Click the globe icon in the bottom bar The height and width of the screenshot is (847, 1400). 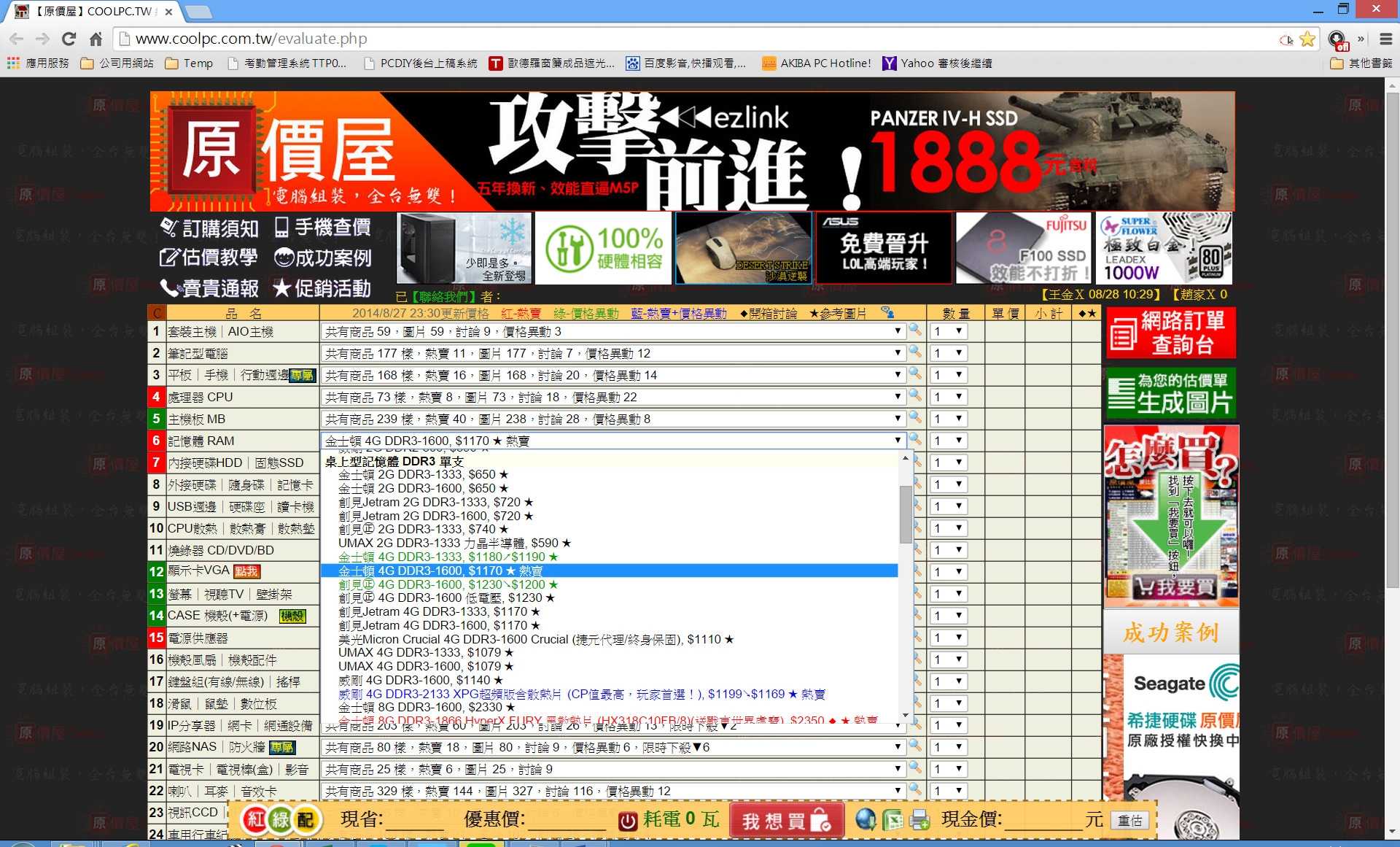point(866,820)
